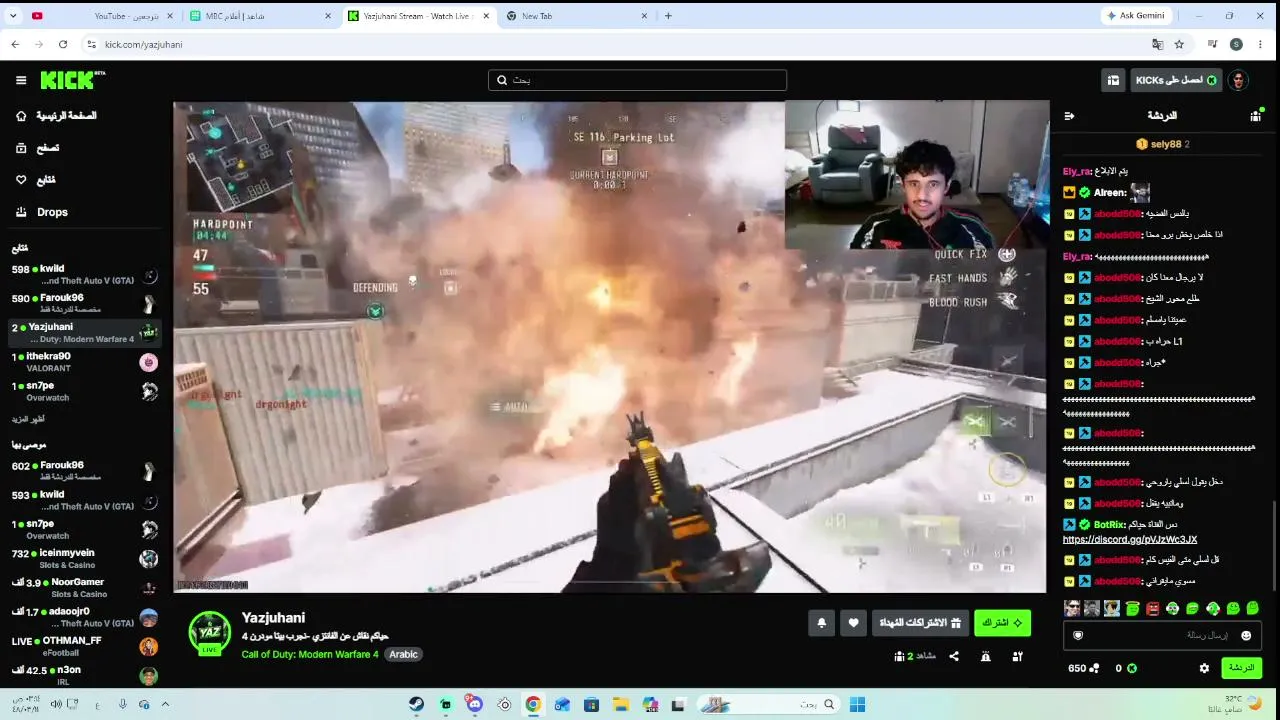Translate this page icon in address bar
The width and height of the screenshot is (1280, 720).
point(1157,44)
